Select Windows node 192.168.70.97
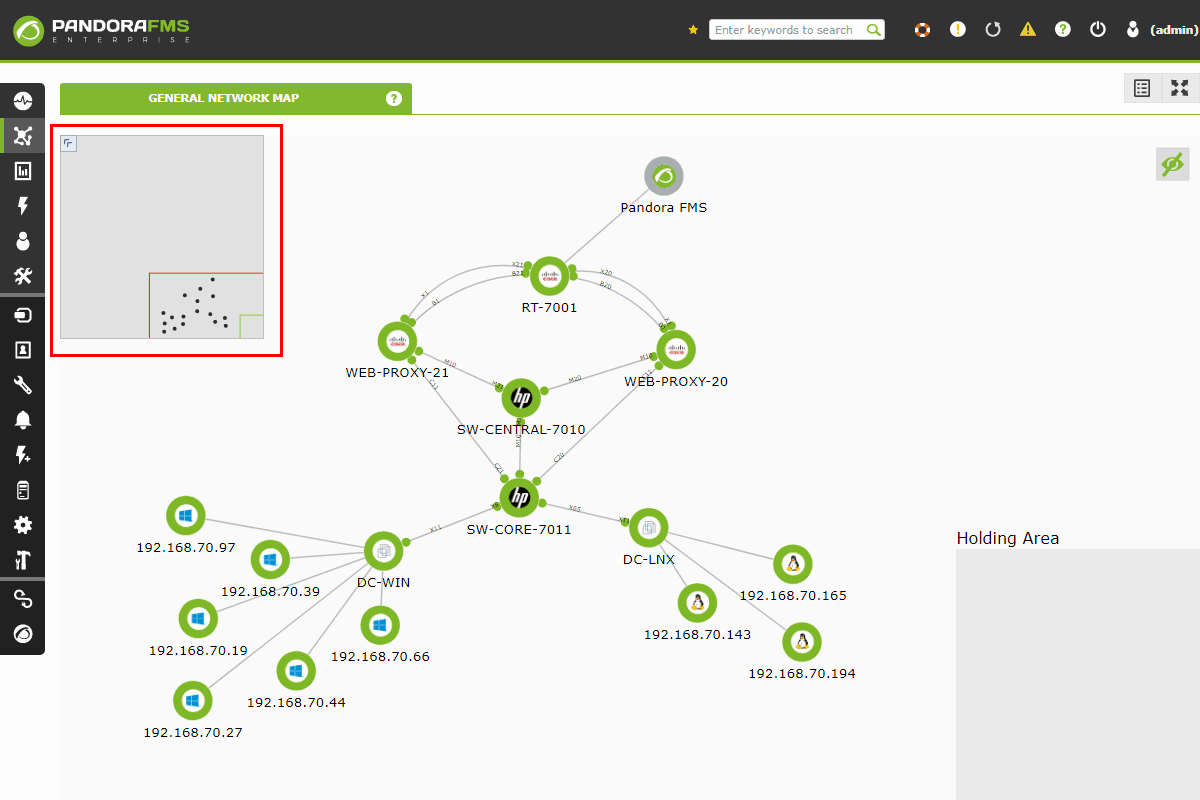The height and width of the screenshot is (800, 1200). 185,516
